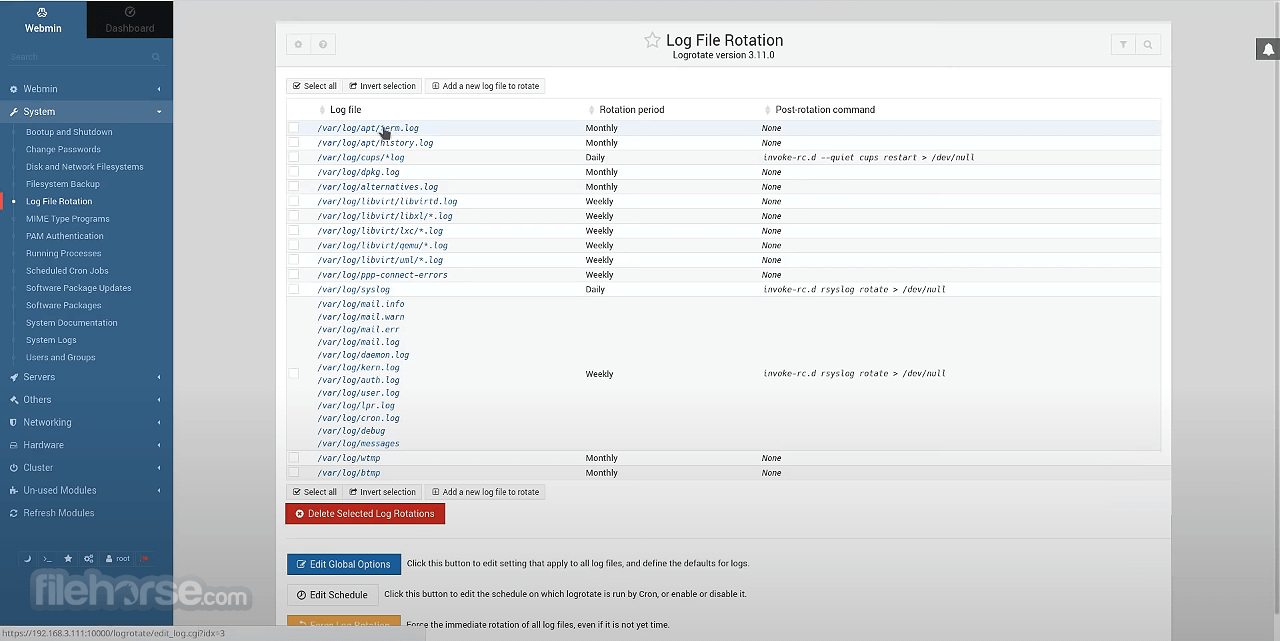This screenshot has height=641, width=1280.
Task: Tick checkbox for /var/log/apt/history.log
Action: (x=294, y=143)
